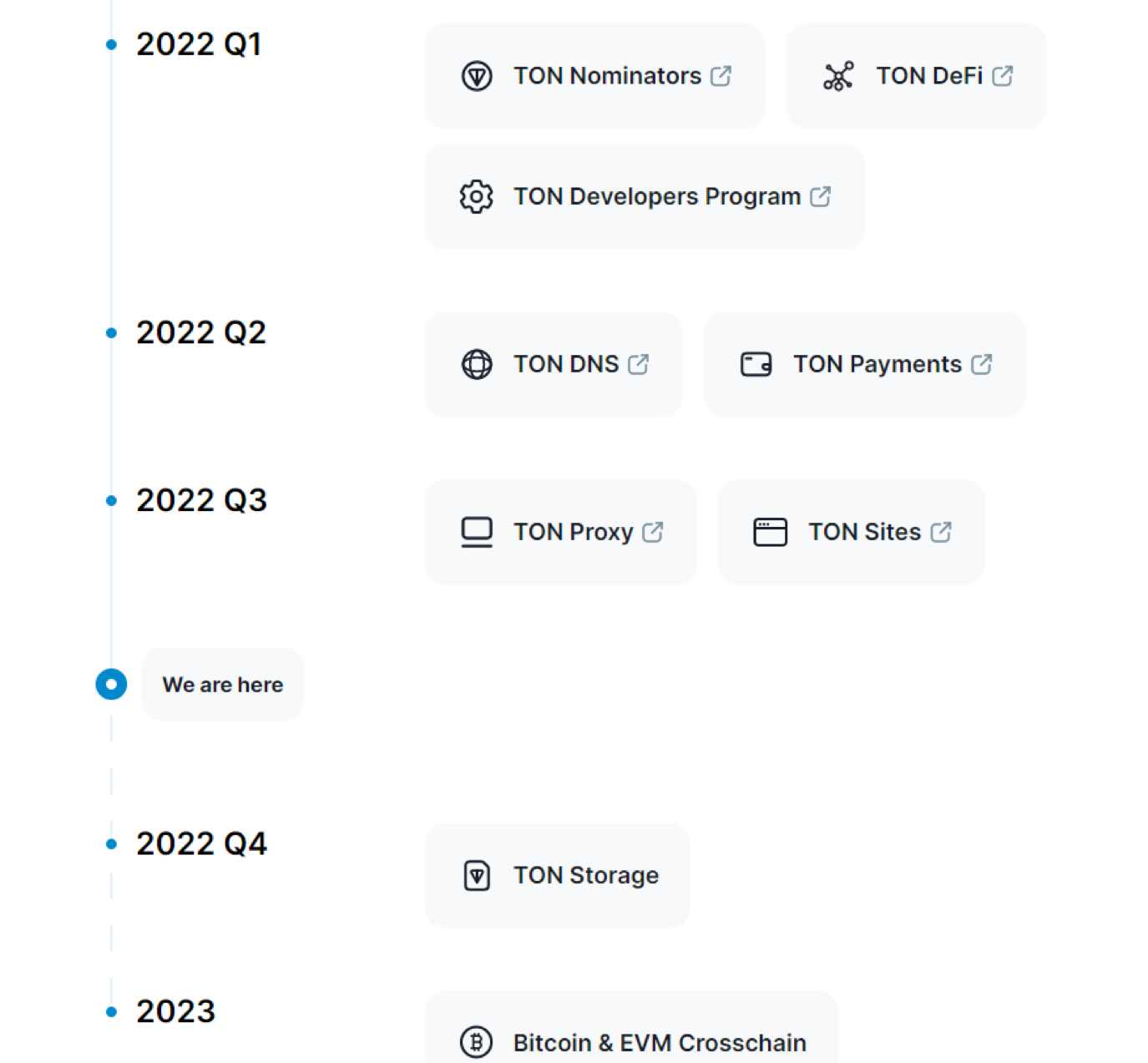This screenshot has height=1063, width=1148.
Task: Visit the TON Sites link
Action: pyautogui.click(x=852, y=532)
